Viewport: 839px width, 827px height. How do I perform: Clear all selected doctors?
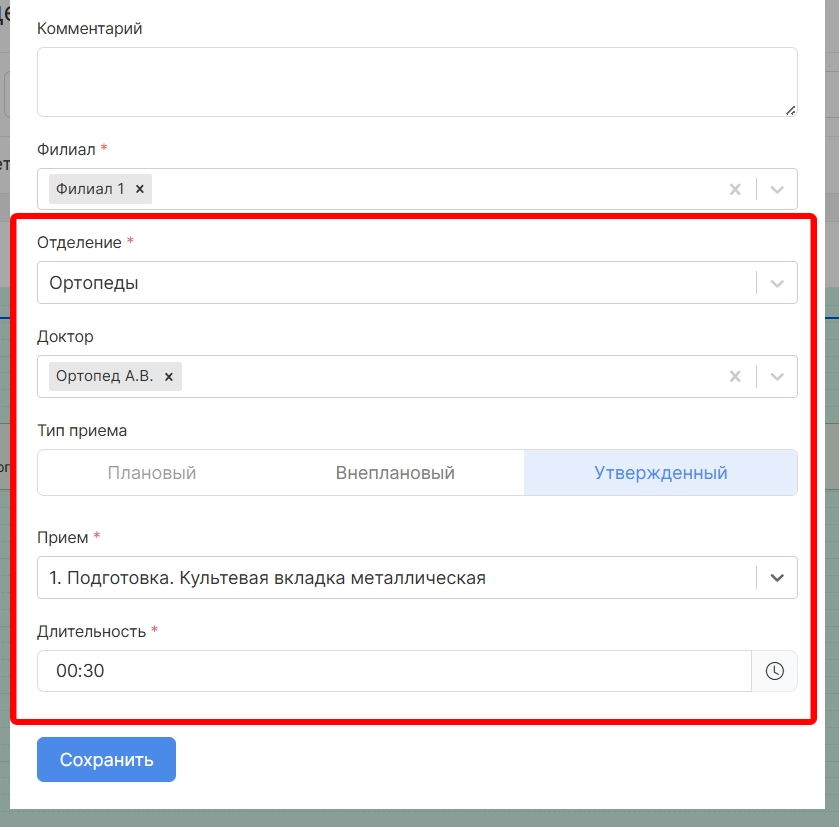pyautogui.click(x=735, y=377)
